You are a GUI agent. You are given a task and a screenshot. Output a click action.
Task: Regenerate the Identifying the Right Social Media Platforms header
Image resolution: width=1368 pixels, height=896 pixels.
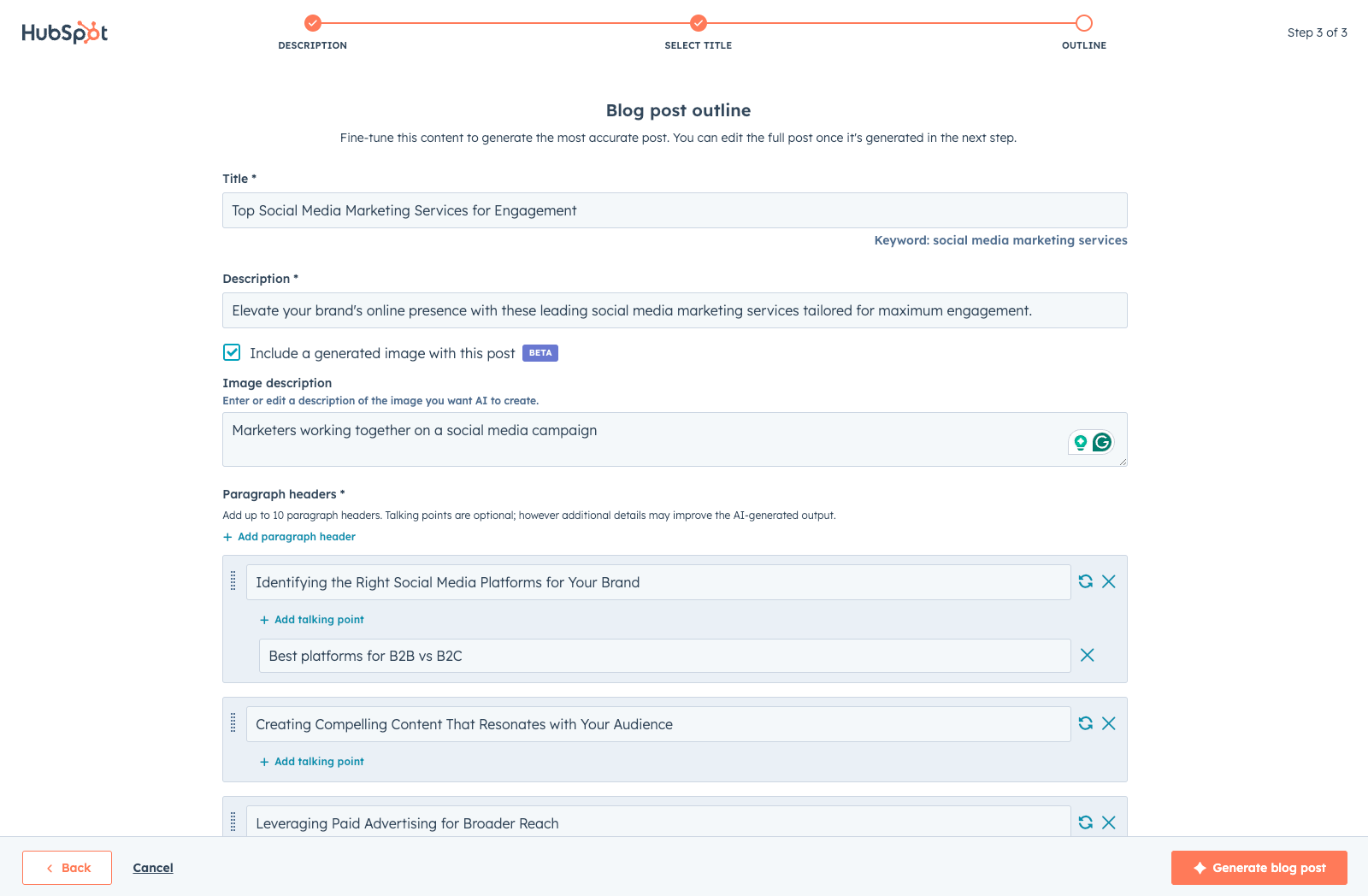coord(1086,581)
